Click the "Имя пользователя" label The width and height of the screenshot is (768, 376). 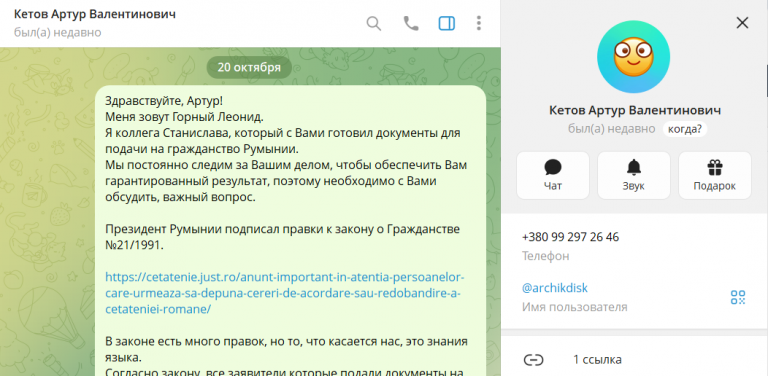575,307
